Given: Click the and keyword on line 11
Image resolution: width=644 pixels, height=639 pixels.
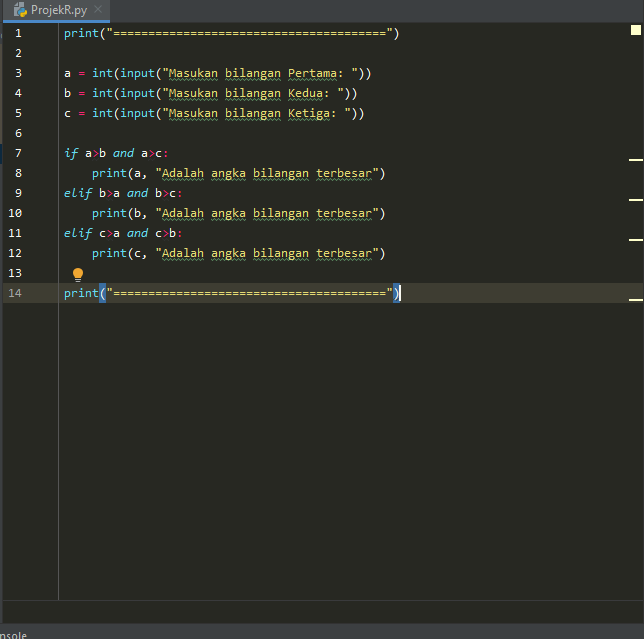Looking at the screenshot, I should pos(137,233).
